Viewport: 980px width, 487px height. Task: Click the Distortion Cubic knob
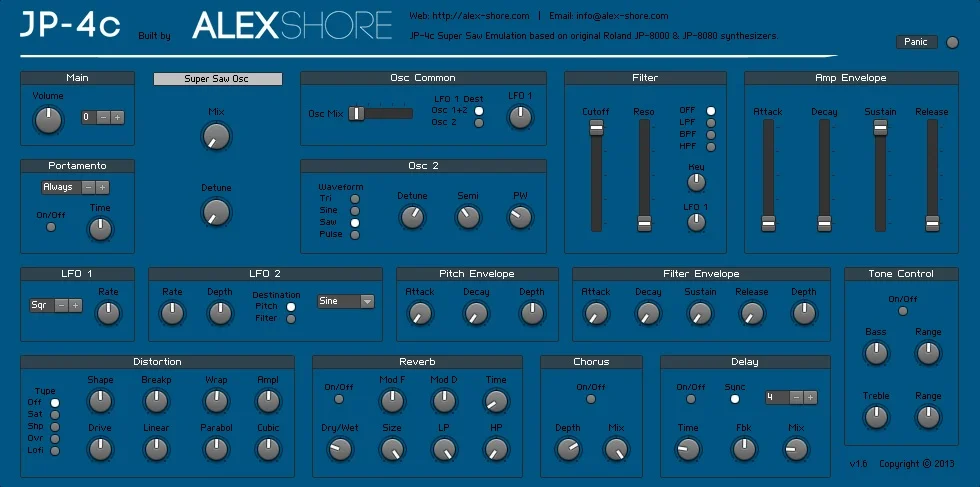(268, 449)
